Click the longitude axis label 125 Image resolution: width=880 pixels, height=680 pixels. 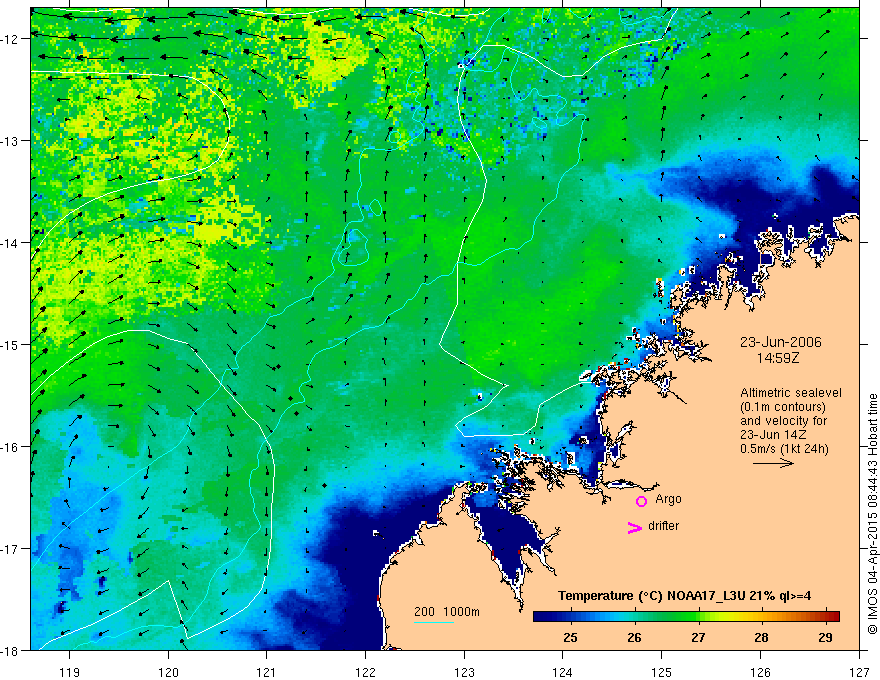pyautogui.click(x=662, y=672)
